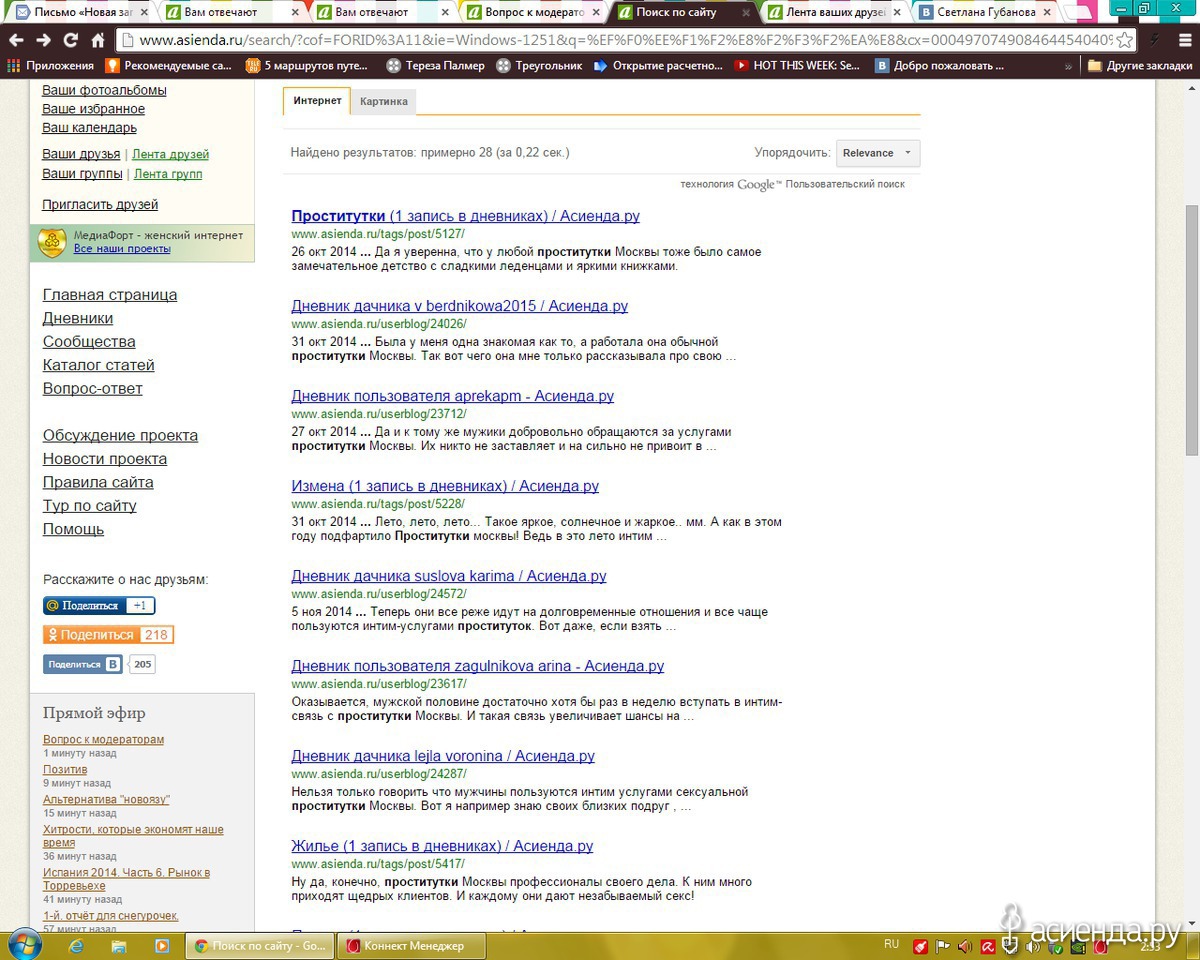This screenshot has height=960, width=1200.
Task: Switch to Письмо «Новая за... mail tab
Action: point(82,12)
